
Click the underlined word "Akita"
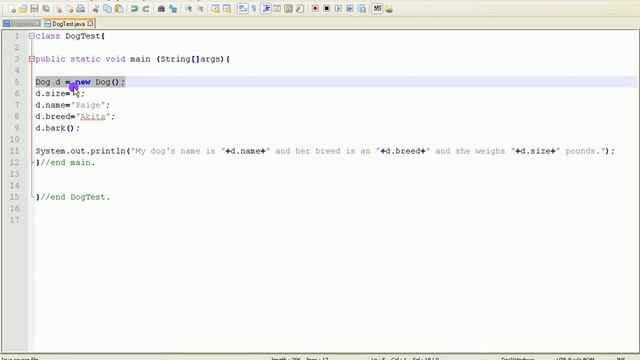(93, 117)
